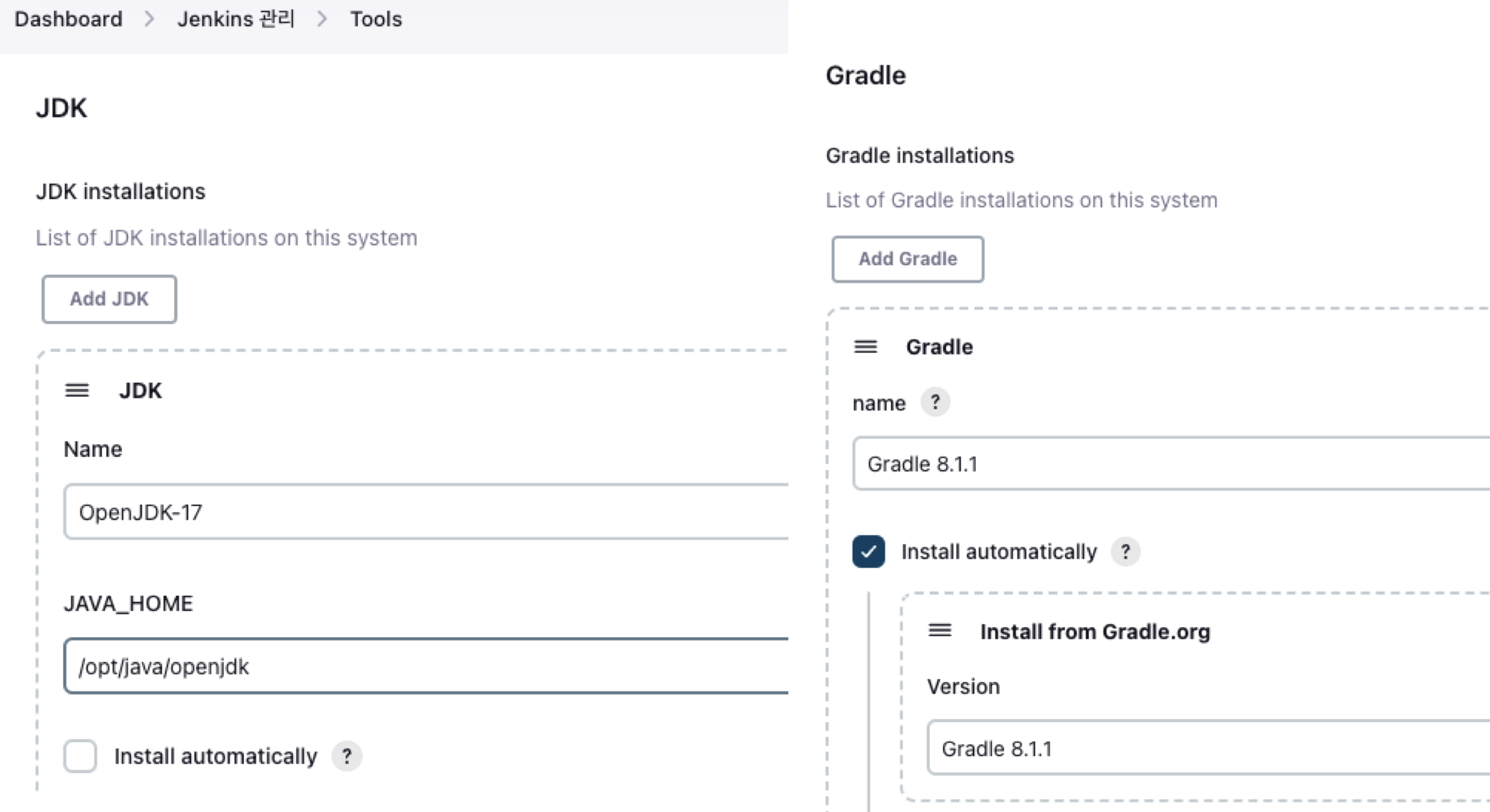
Task: Enable JDK Install automatically checkbox
Action: [80, 756]
